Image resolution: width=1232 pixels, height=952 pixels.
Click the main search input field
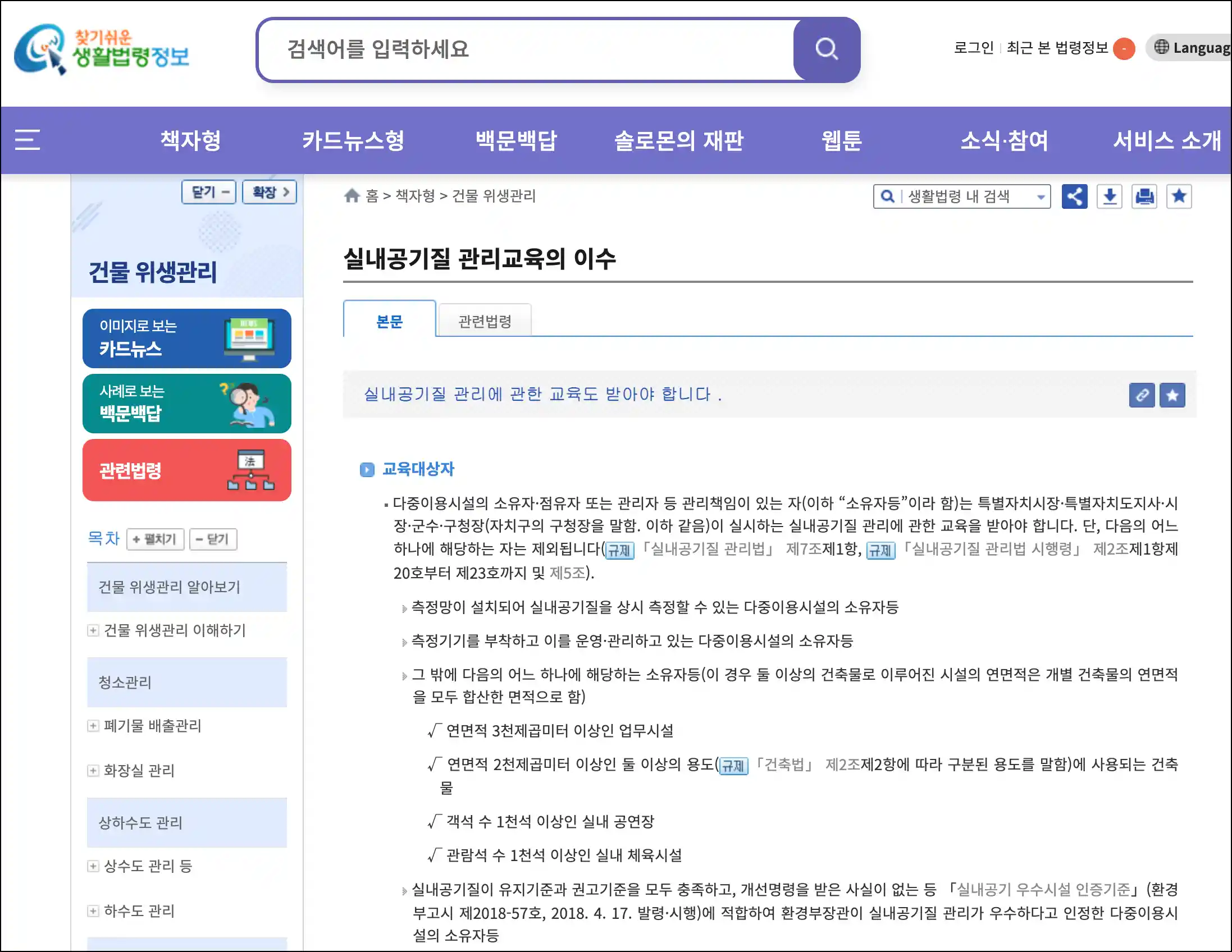click(524, 49)
